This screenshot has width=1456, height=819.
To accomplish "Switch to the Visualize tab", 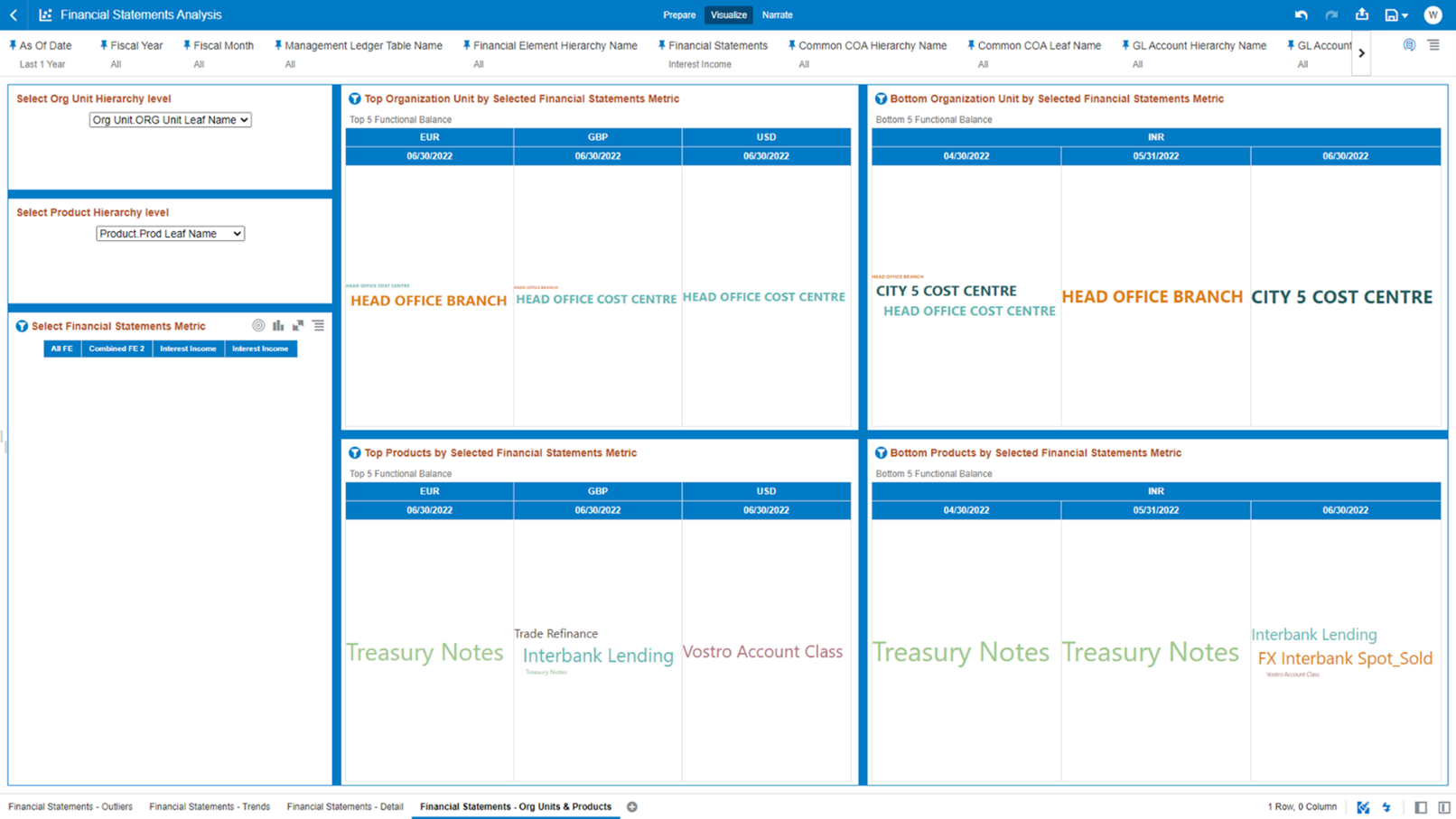I will [728, 14].
